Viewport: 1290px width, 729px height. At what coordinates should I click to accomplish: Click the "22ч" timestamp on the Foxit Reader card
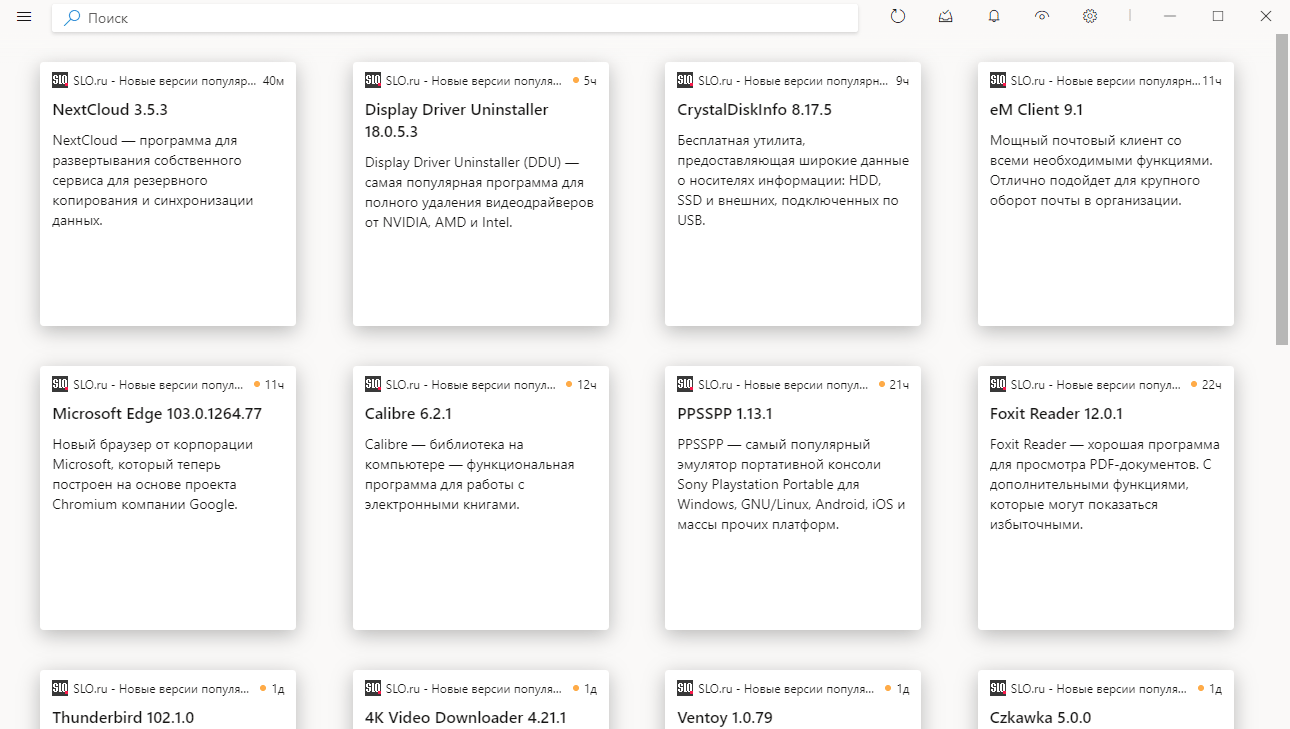[x=1212, y=384]
